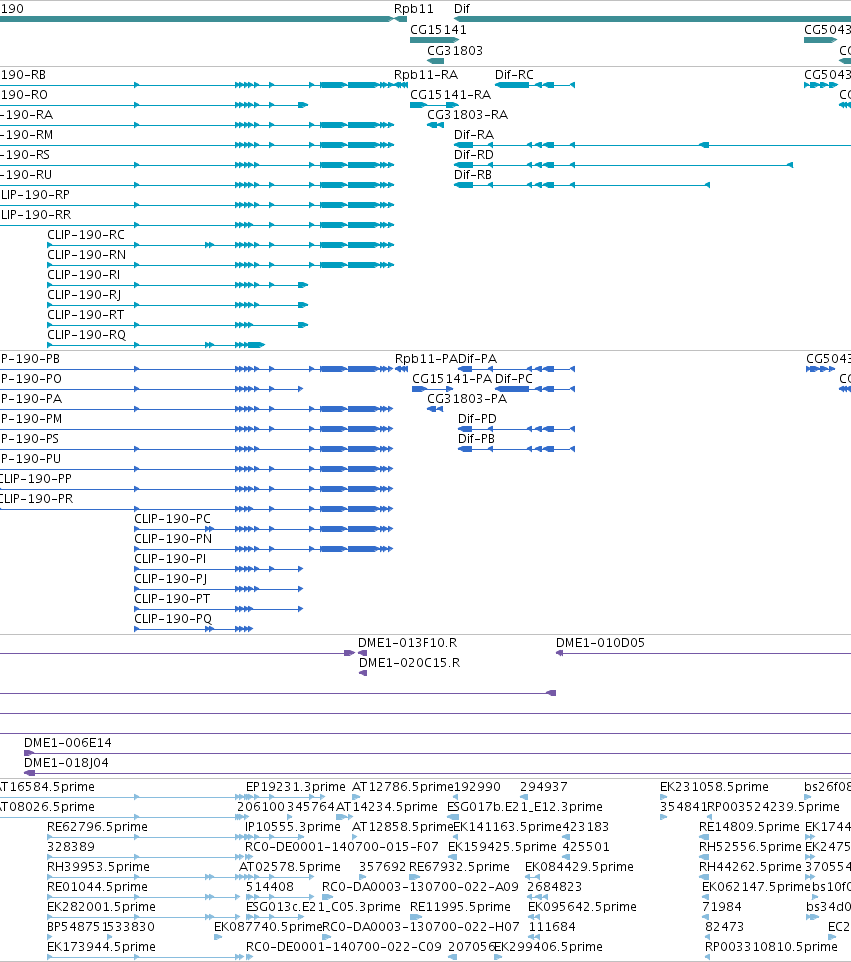Click EST AT12858.5prime label
Viewport: 851px width, 962px height.
point(402,826)
